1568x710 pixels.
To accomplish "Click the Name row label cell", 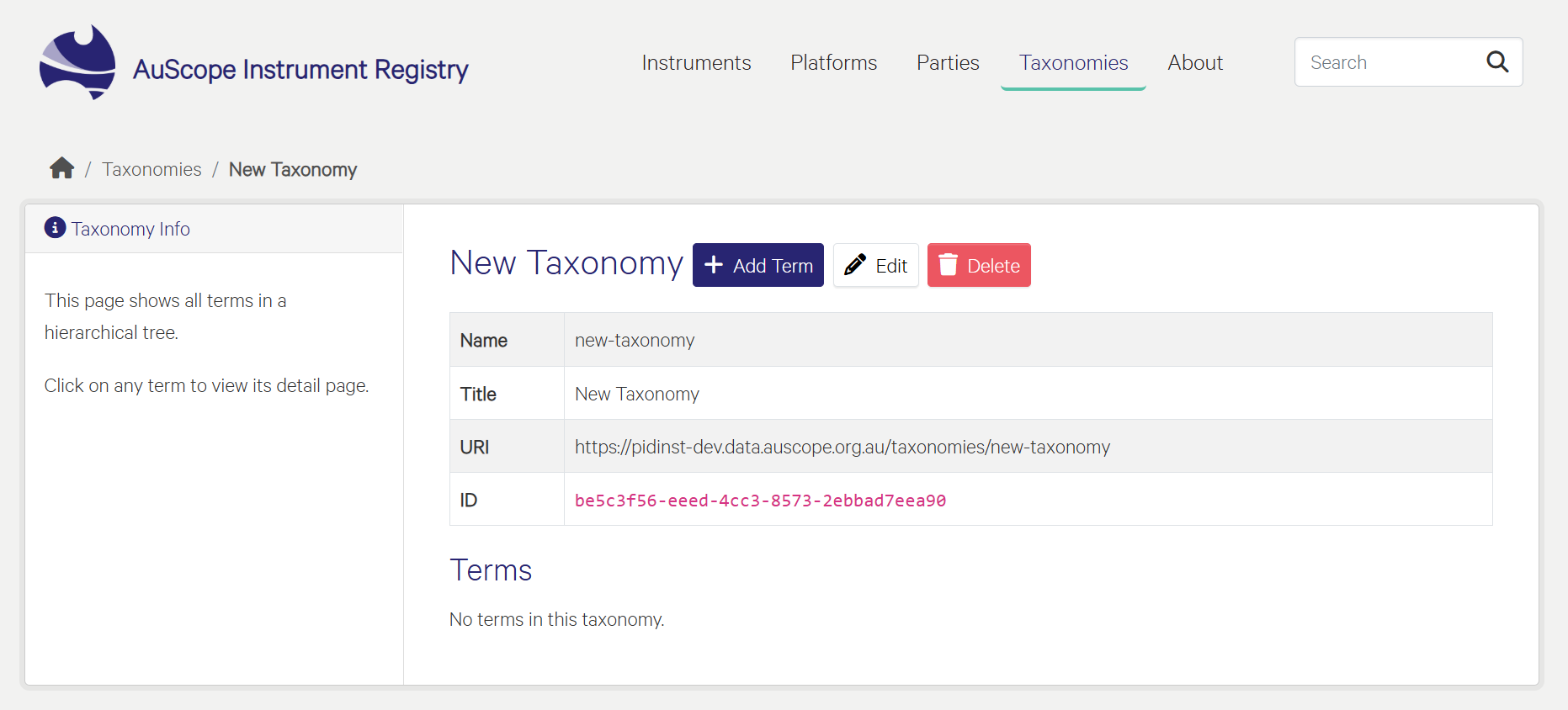I will (507, 340).
